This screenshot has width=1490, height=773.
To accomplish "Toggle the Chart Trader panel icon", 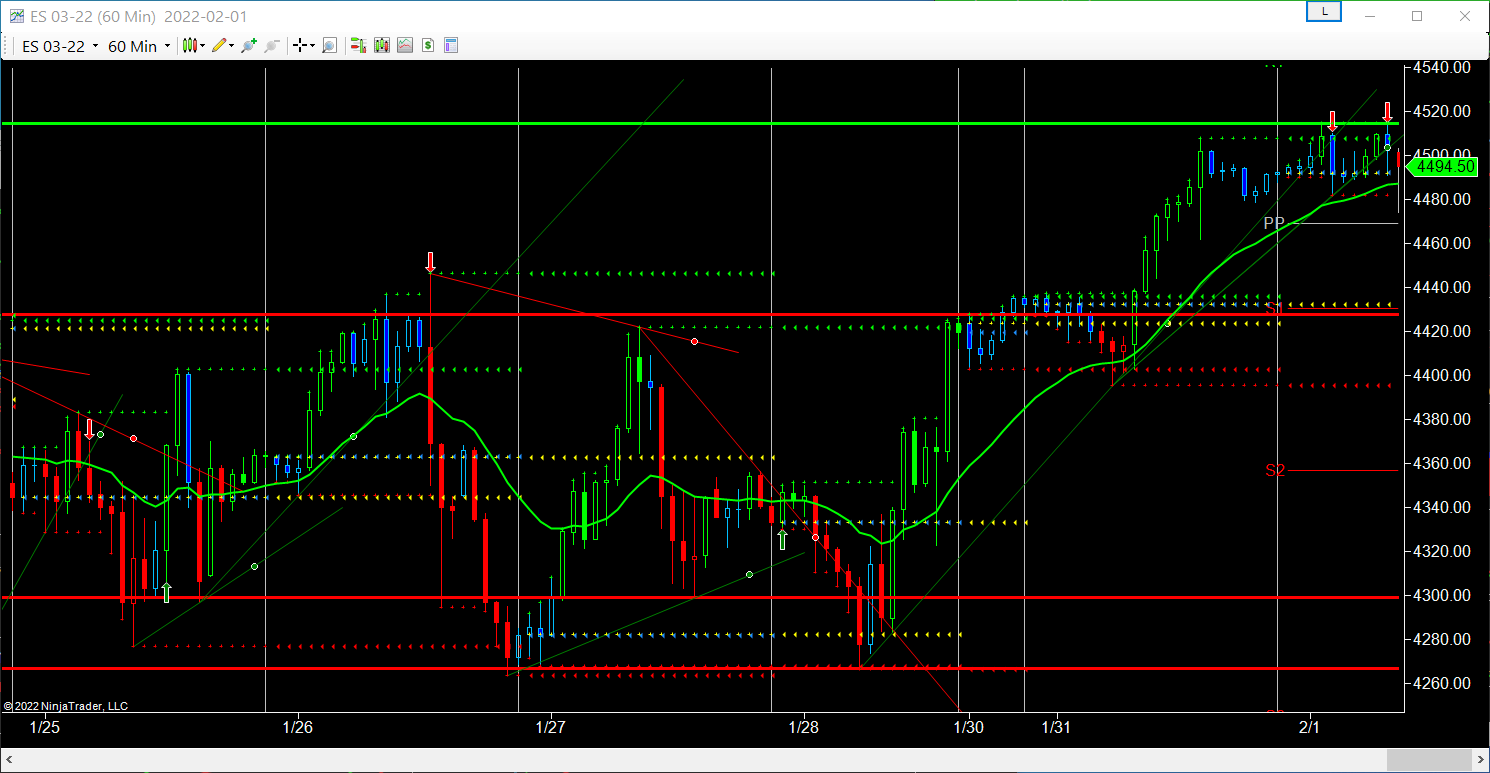I will [358, 45].
